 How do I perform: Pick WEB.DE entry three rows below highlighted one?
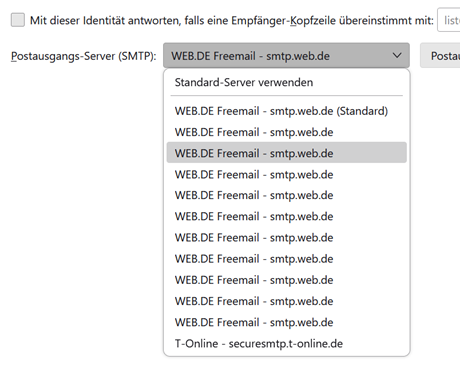point(287,217)
